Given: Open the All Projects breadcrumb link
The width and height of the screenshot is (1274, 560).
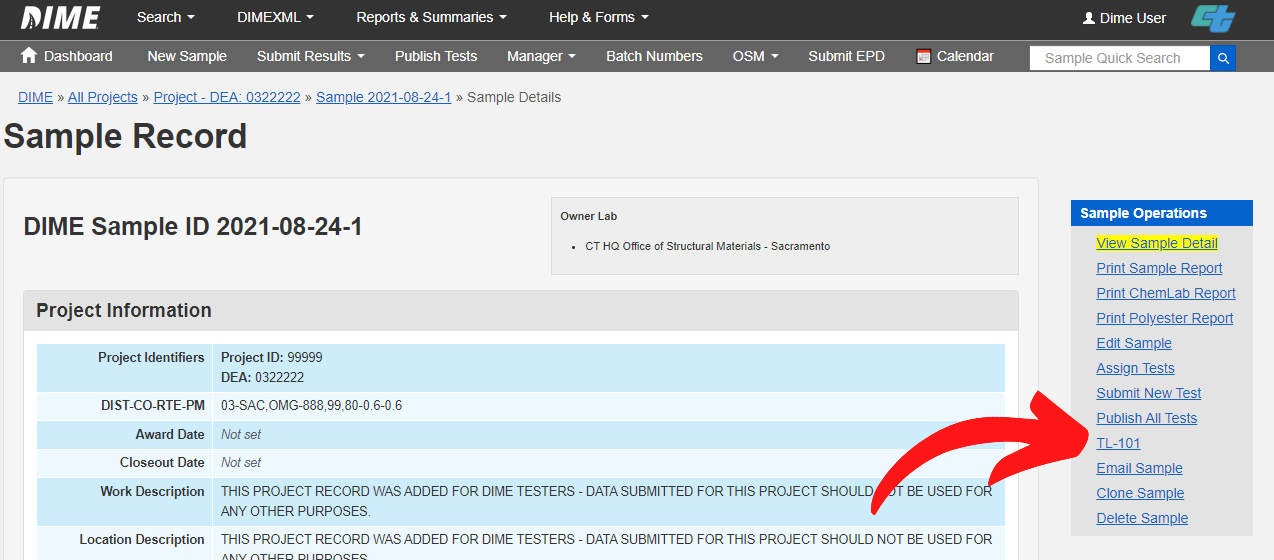Looking at the screenshot, I should [x=103, y=97].
